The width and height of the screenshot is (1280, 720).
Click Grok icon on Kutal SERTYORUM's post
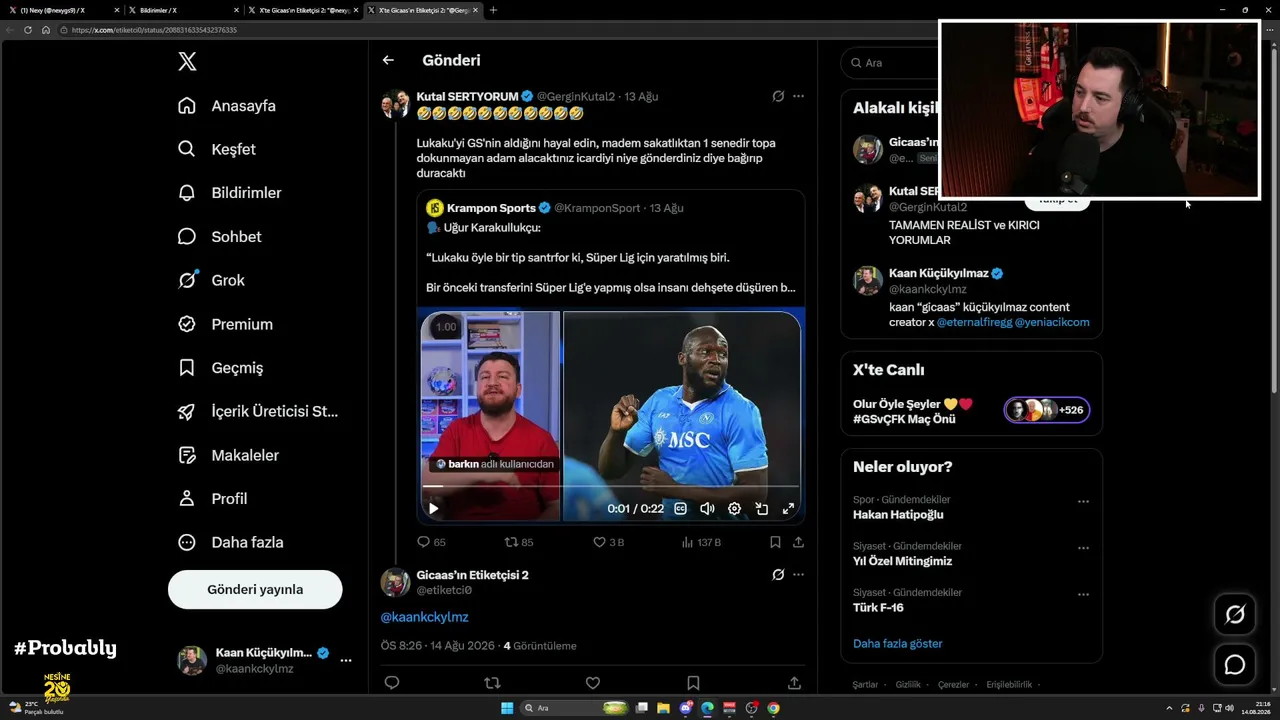click(778, 96)
